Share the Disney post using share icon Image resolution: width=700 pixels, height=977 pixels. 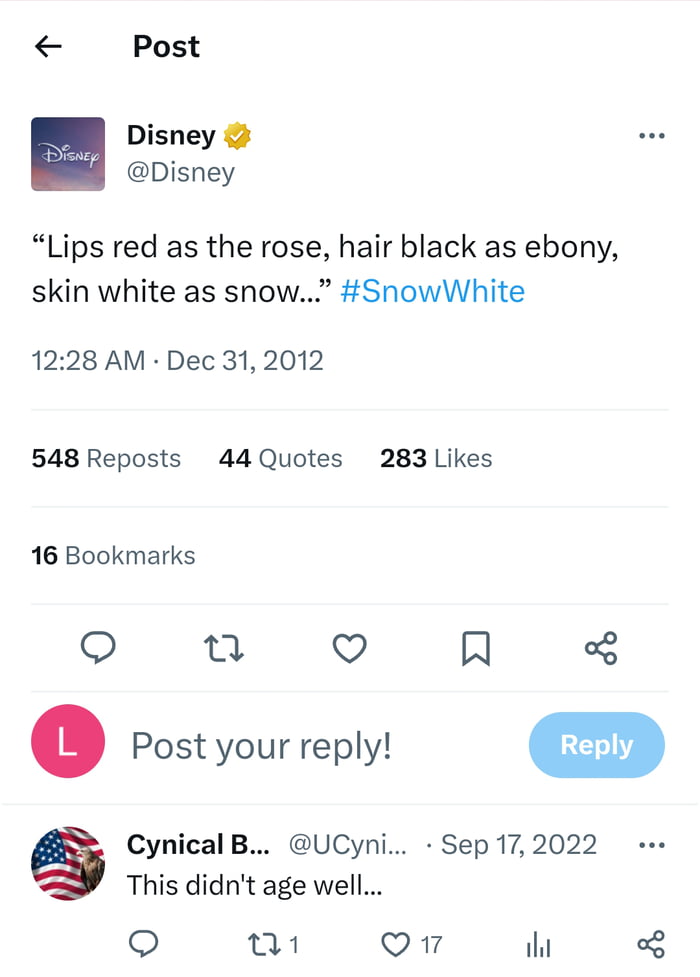[600, 649]
